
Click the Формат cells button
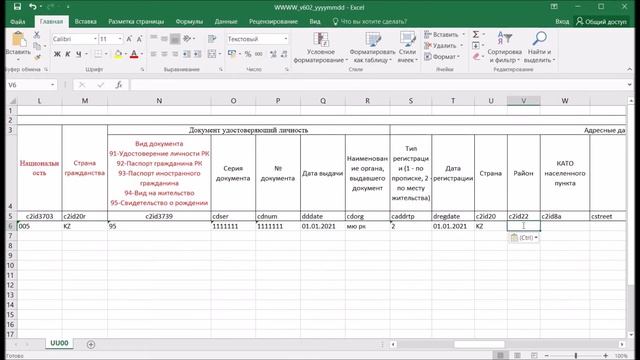point(442,57)
